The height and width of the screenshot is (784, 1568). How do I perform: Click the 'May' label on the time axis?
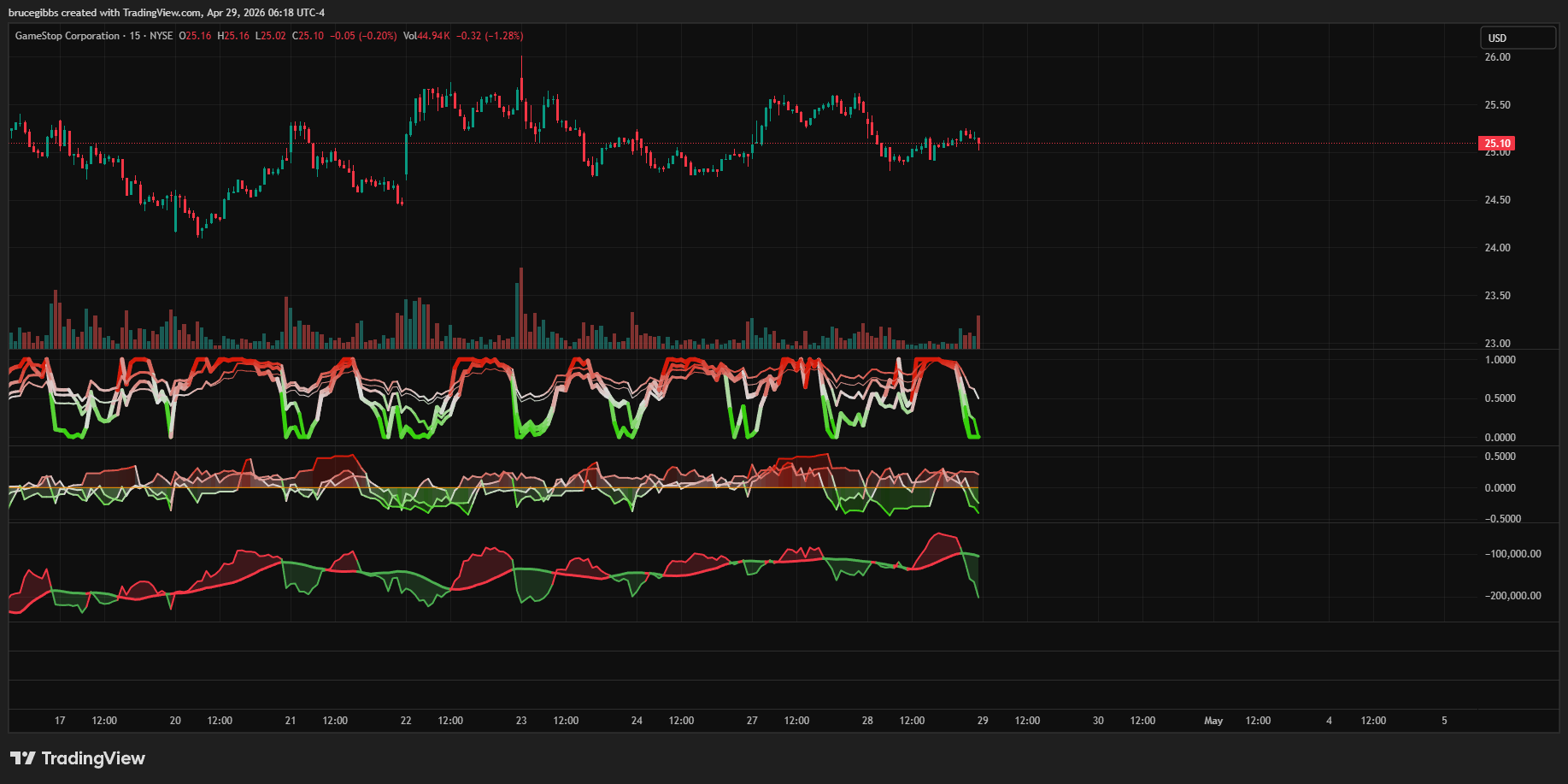[x=1213, y=721]
